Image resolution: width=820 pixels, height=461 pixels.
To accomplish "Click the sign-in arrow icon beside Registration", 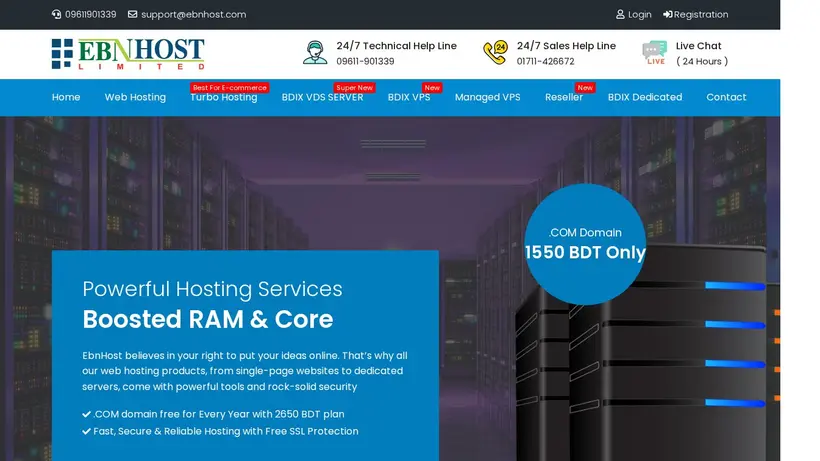I will tap(668, 15).
